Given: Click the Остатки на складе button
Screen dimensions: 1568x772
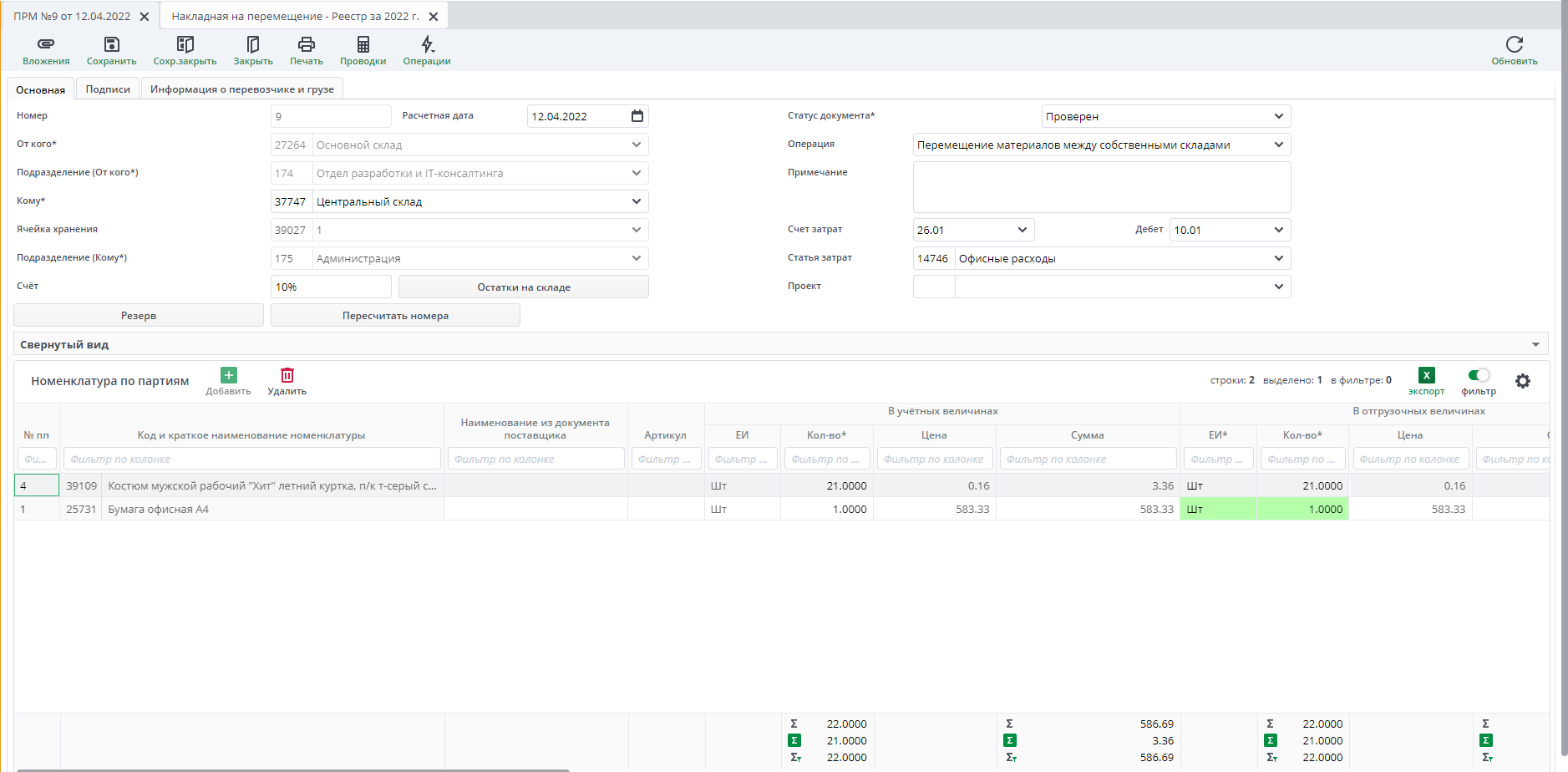Looking at the screenshot, I should point(523,287).
